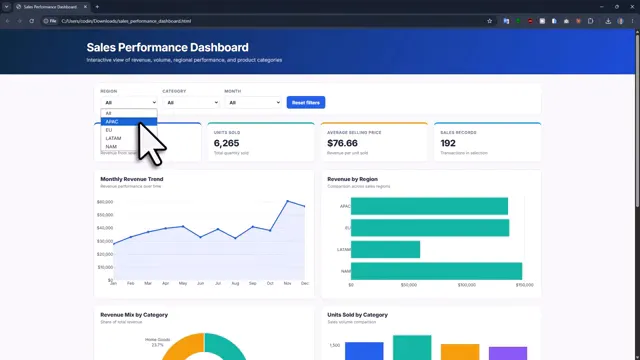The height and width of the screenshot is (360, 640).
Task: Open a new browser tab
Action: click(x=97, y=7)
